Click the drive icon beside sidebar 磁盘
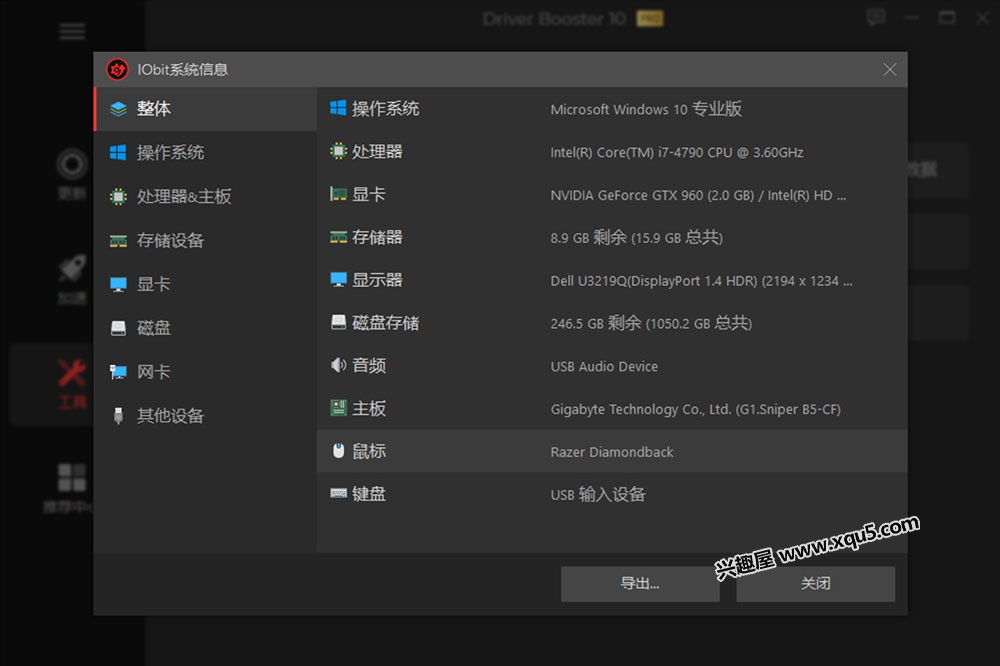This screenshot has height=666, width=1000. tap(118, 328)
